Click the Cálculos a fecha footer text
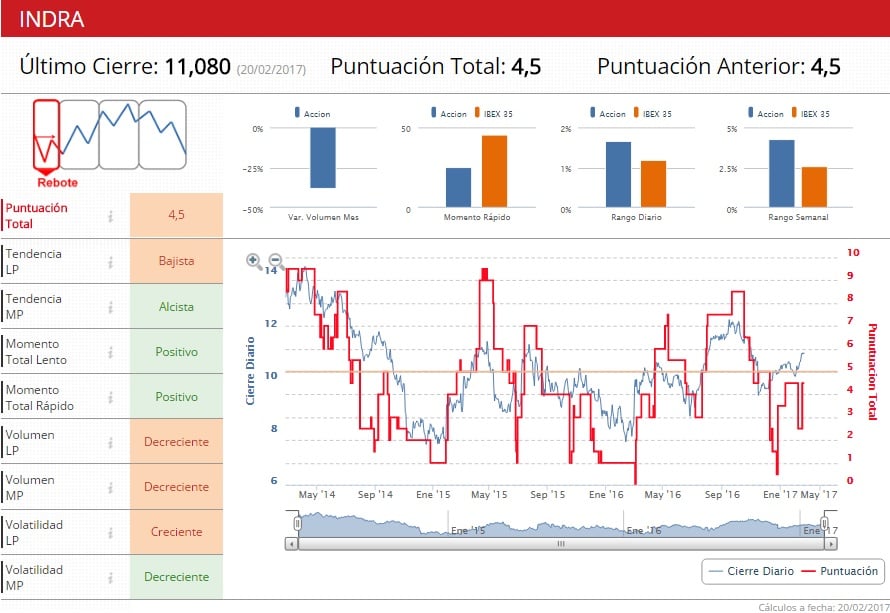 point(824,607)
